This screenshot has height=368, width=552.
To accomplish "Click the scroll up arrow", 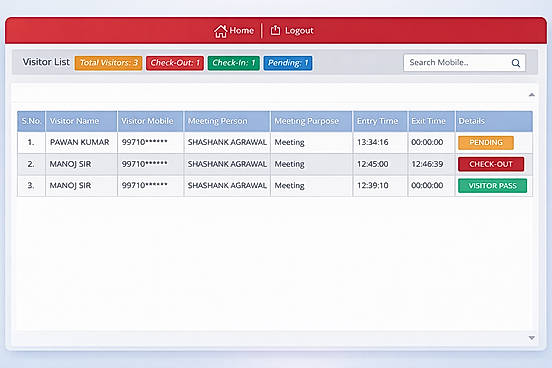I will tap(532, 95).
